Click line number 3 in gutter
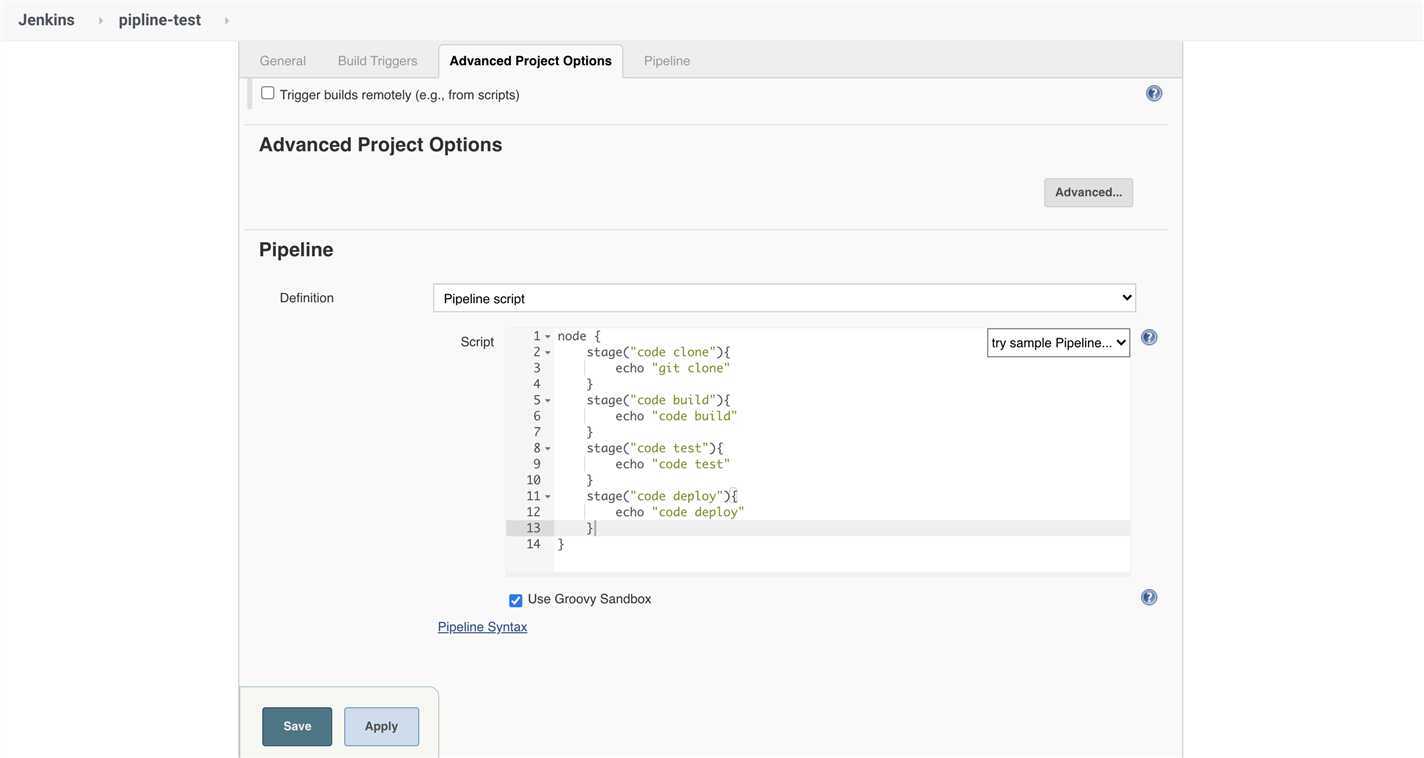This screenshot has height=758, width=1424. pyautogui.click(x=537, y=368)
